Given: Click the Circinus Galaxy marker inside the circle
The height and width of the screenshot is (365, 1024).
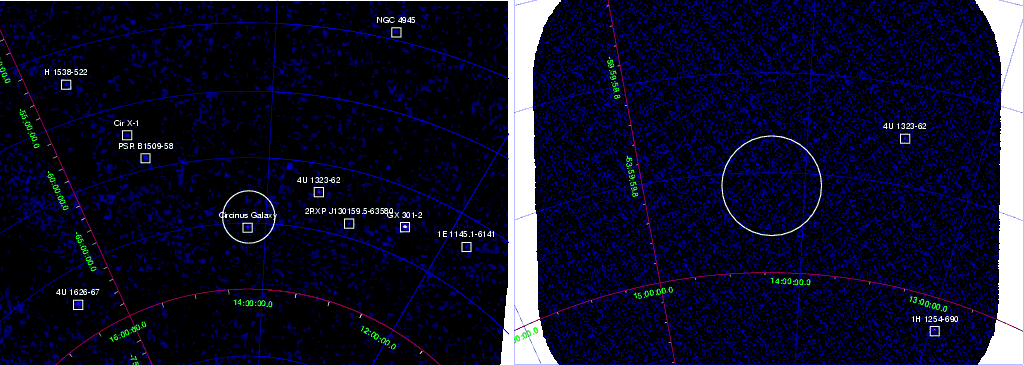Looking at the screenshot, I should click(x=248, y=228).
